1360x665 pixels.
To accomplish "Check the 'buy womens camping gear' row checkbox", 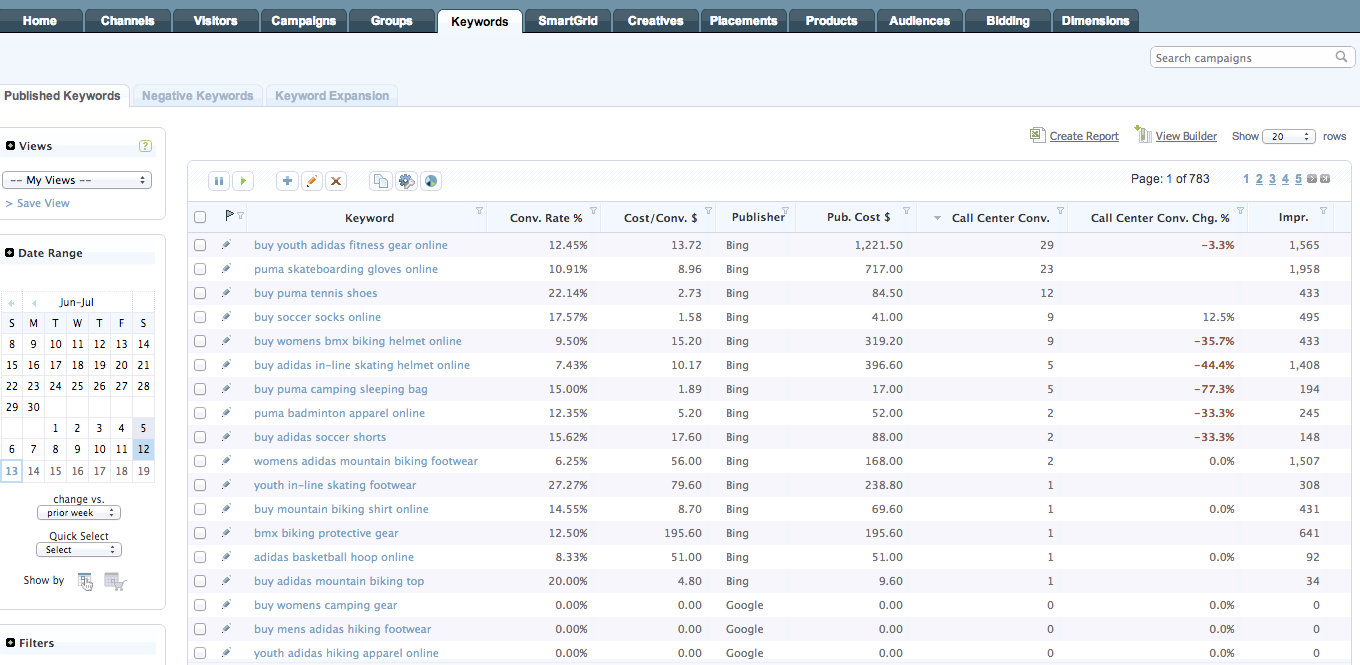I will [200, 605].
